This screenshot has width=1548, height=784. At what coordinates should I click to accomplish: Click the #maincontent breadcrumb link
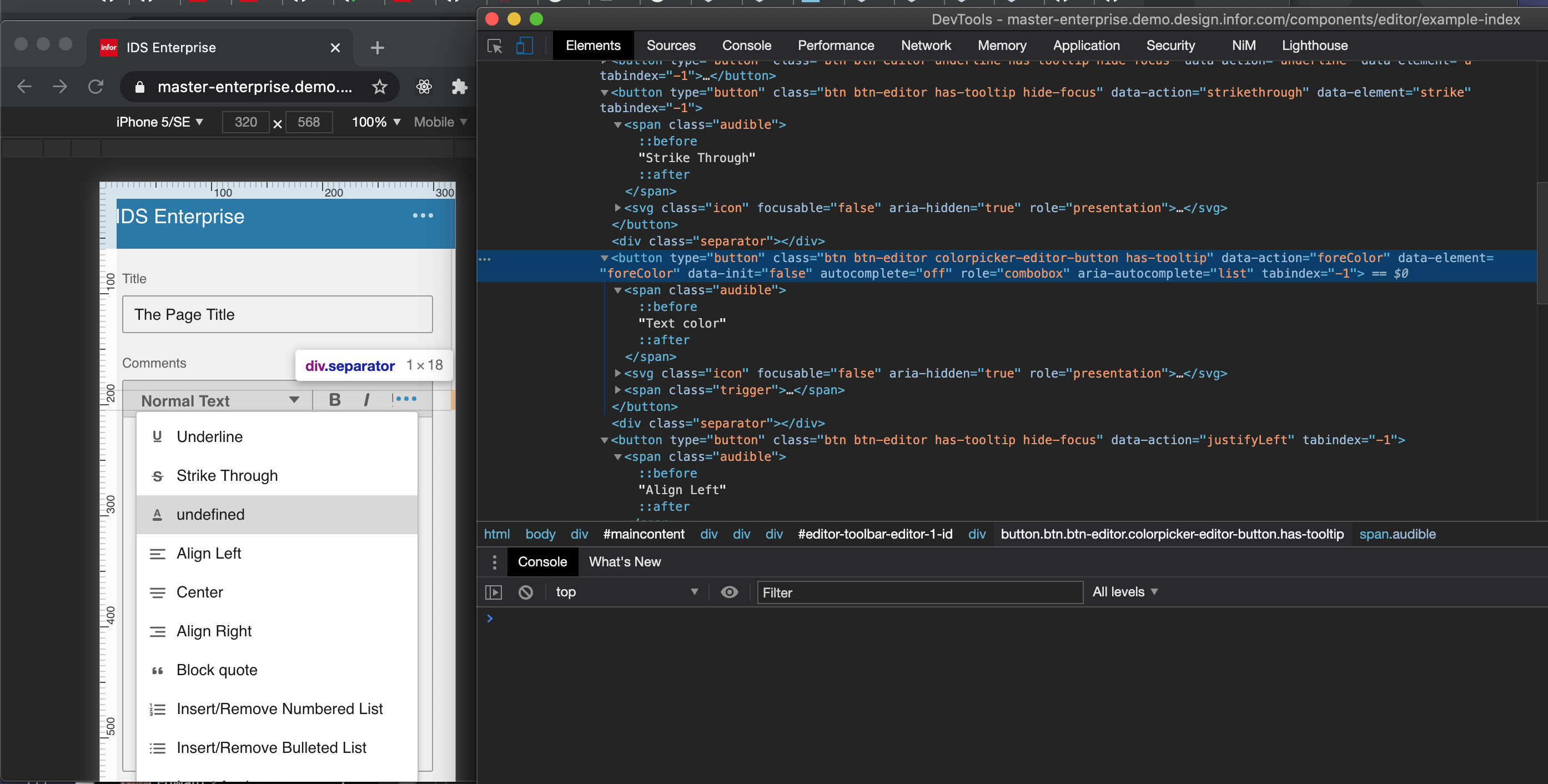[644, 534]
